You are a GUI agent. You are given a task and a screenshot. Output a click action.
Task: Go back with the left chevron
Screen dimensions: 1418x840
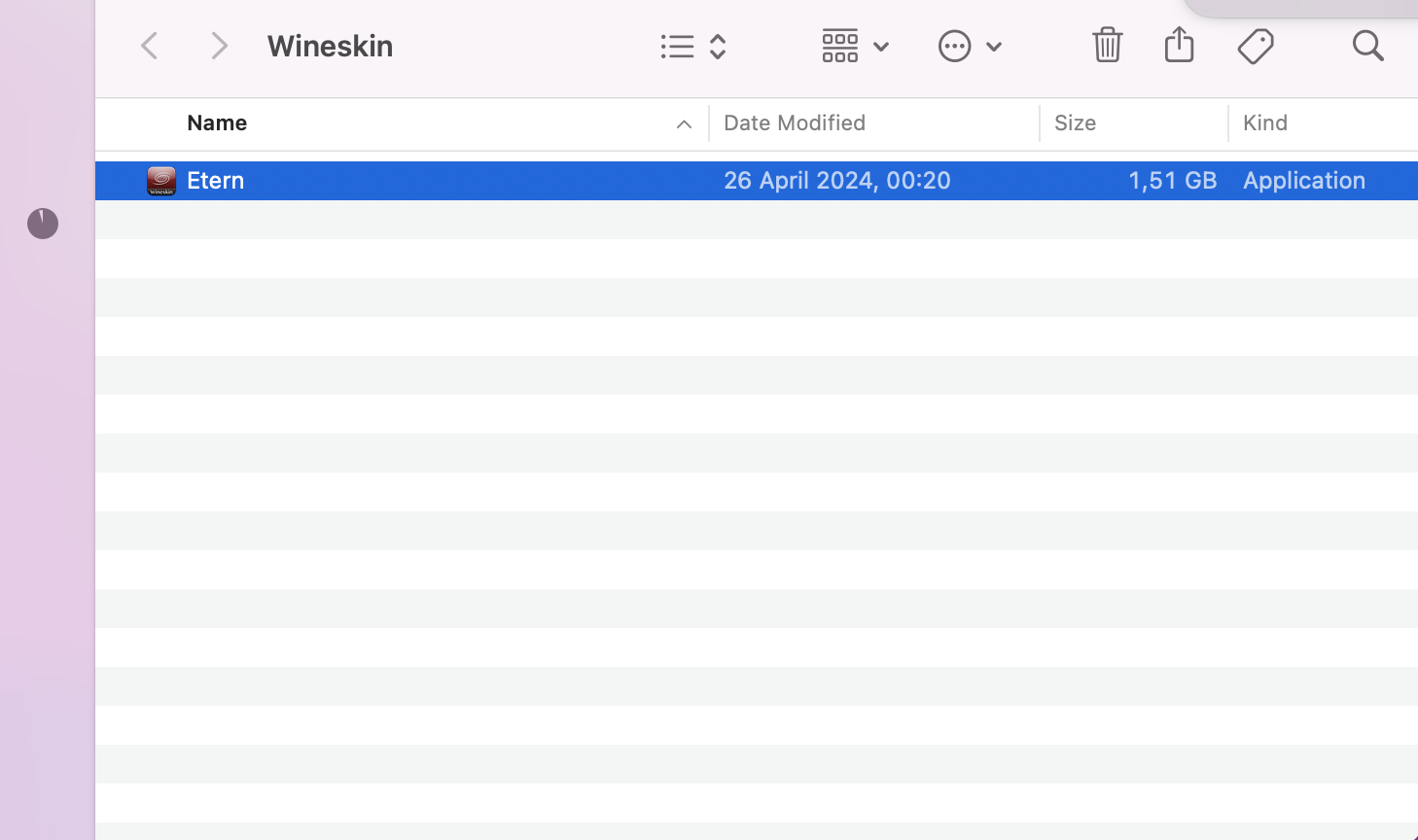(150, 46)
